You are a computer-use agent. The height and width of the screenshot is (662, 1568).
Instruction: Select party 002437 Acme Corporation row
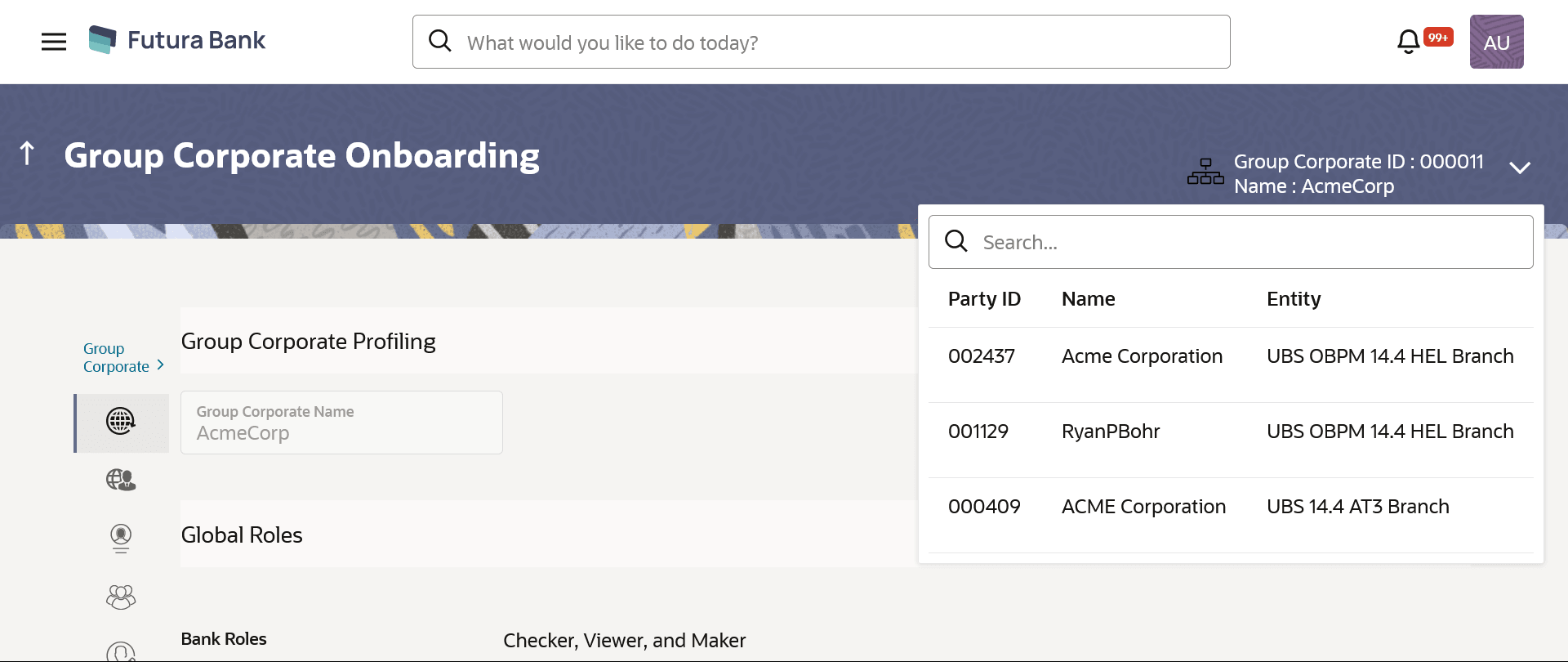point(1231,357)
